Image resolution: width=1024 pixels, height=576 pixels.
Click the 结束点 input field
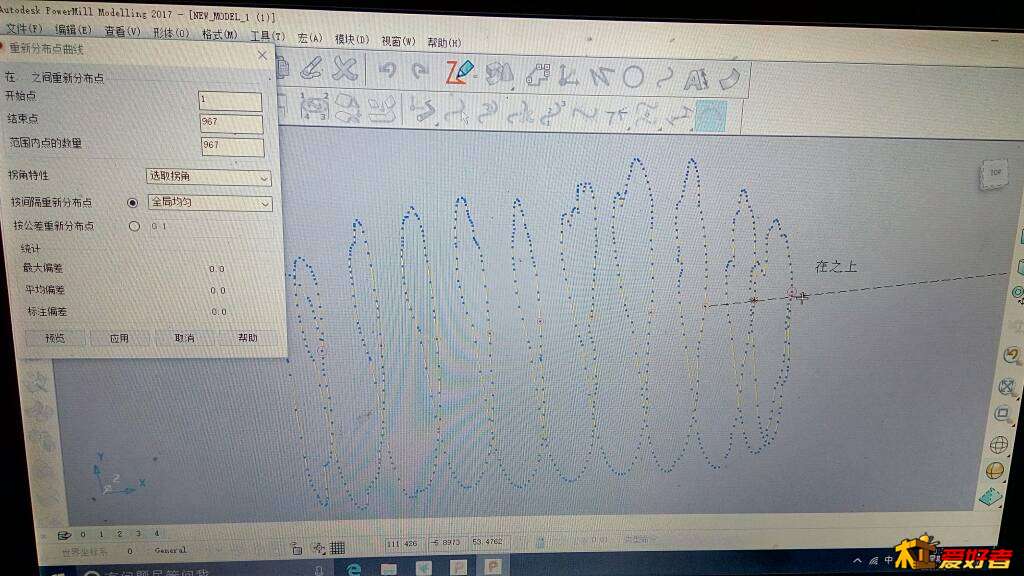[231, 123]
